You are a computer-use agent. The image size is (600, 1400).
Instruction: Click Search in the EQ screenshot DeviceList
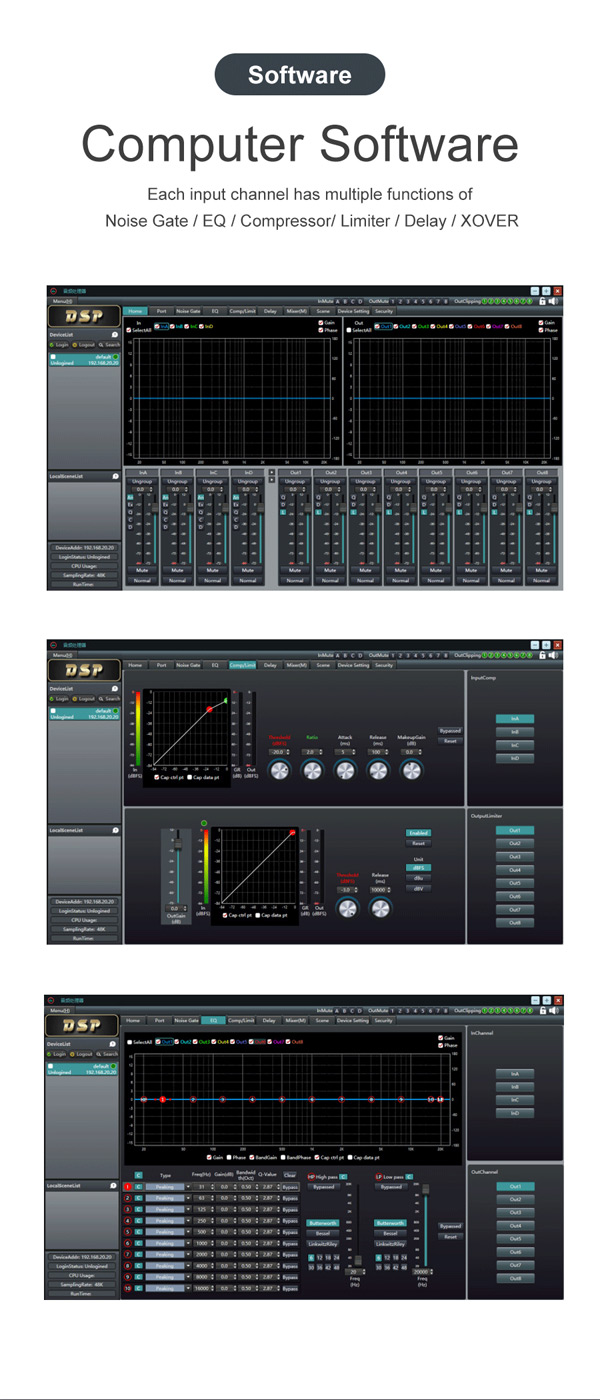pyautogui.click(x=108, y=1053)
